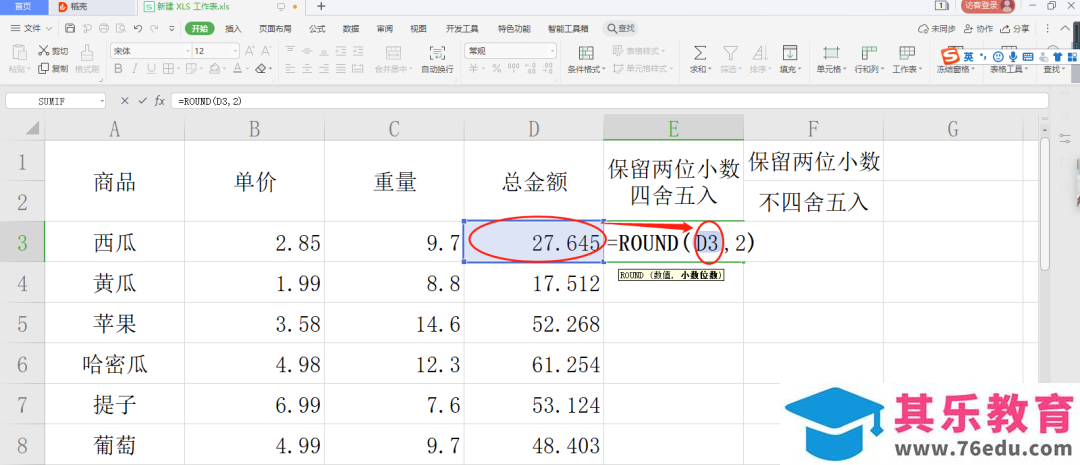
Task: Open the font name dropdown (宋体)
Action: point(187,51)
